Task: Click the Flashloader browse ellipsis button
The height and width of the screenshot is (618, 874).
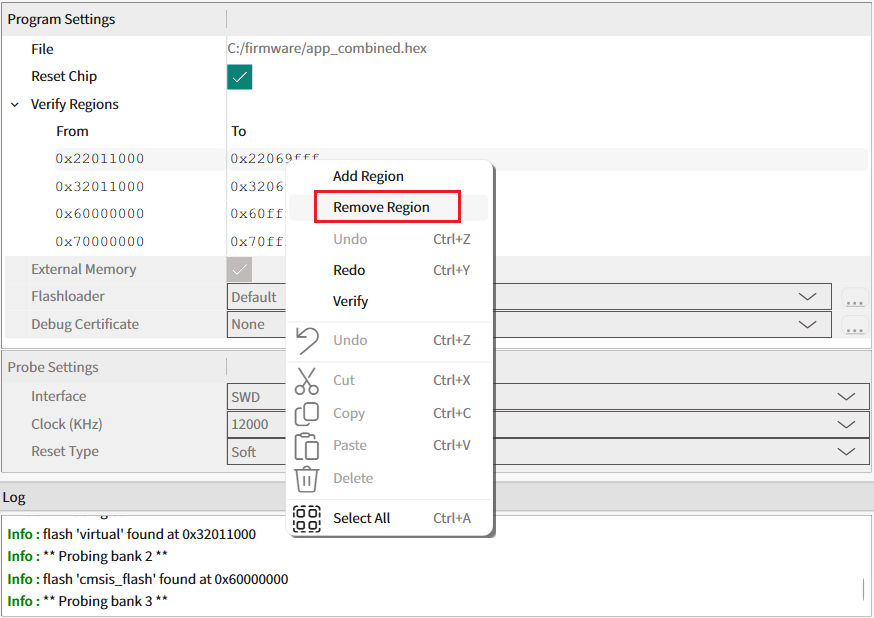Action: [x=853, y=298]
